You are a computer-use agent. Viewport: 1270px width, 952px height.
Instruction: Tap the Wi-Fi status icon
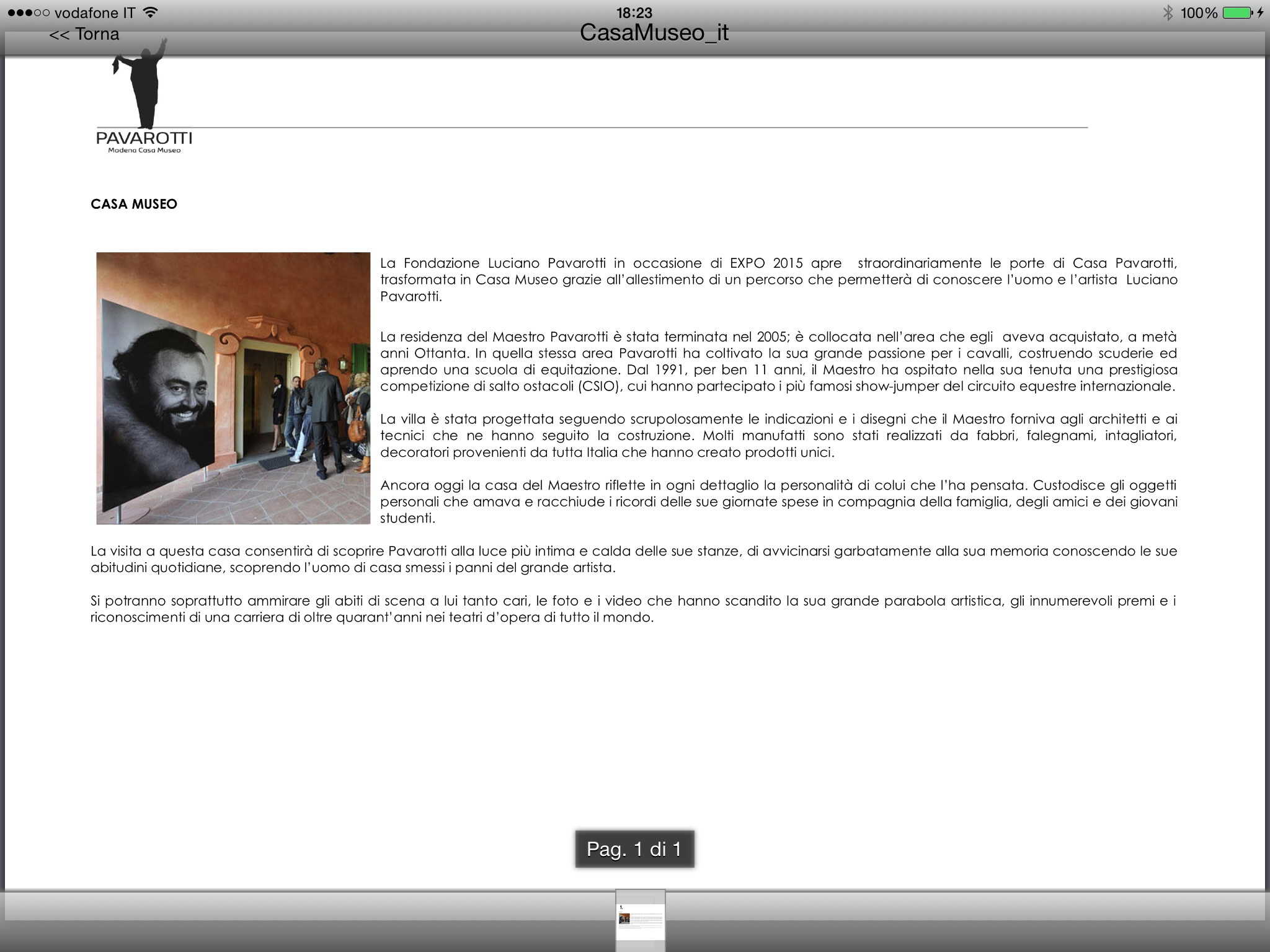(x=150, y=12)
